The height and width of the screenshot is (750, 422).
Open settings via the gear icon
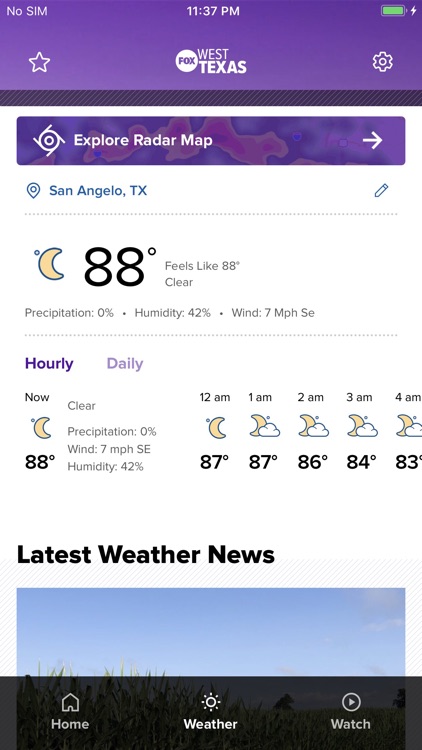pyautogui.click(x=382, y=62)
